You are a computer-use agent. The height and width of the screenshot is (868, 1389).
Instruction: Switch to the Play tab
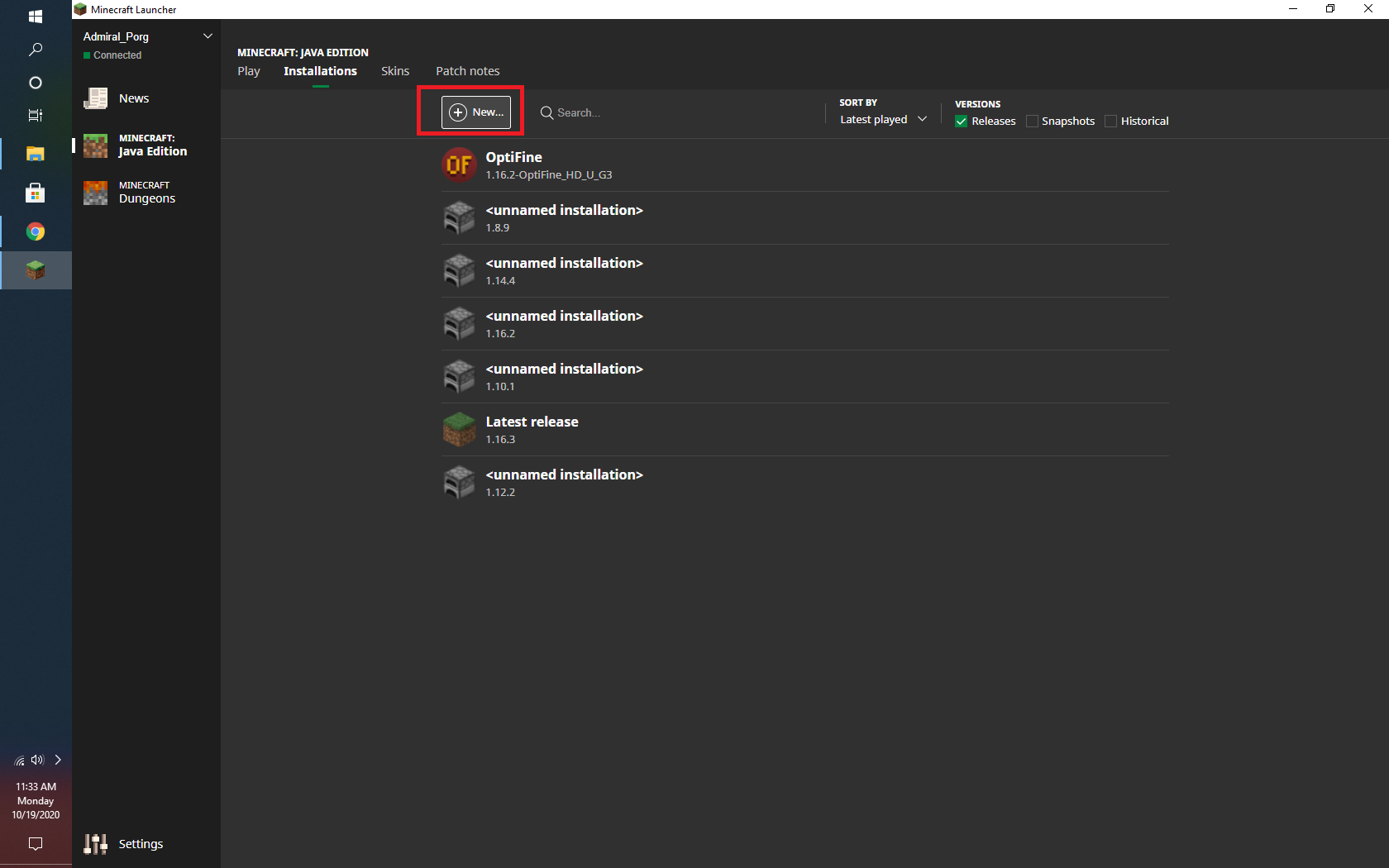248,71
